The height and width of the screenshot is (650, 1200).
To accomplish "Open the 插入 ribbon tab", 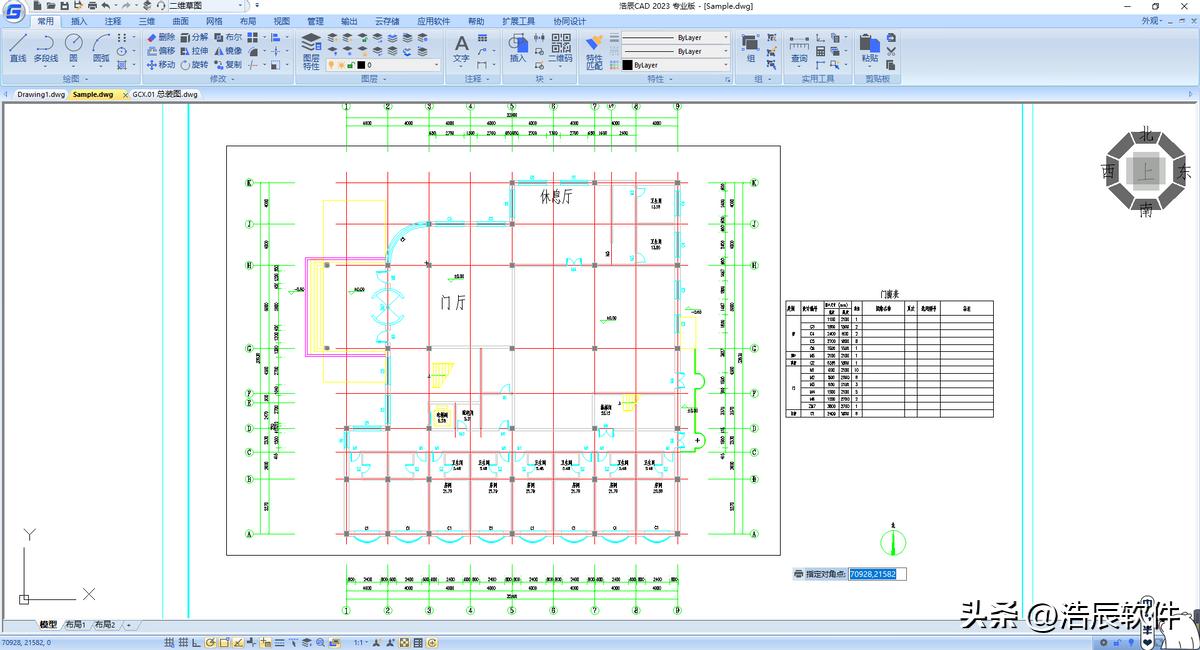I will point(79,21).
